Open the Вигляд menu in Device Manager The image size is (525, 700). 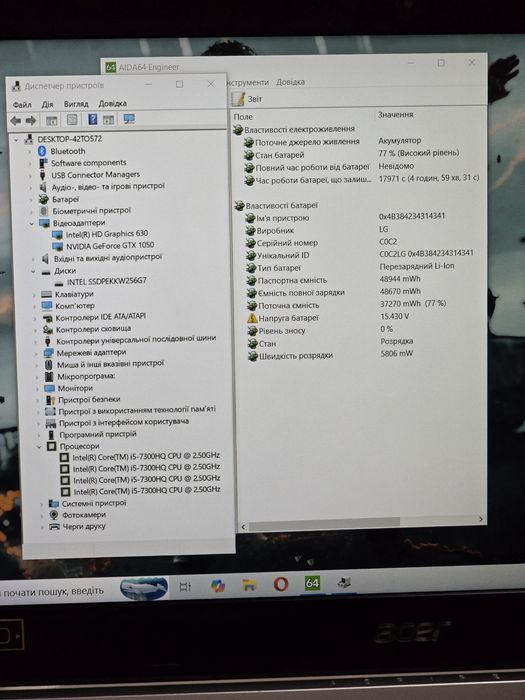pos(76,104)
